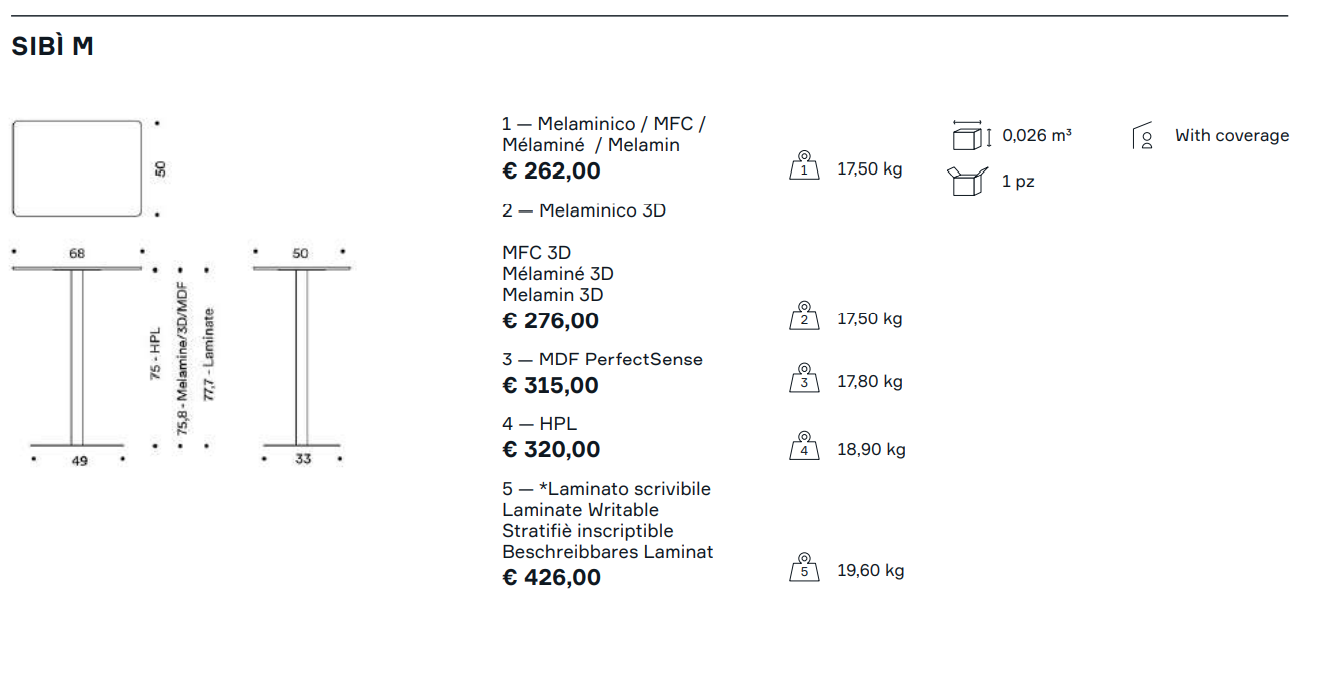Click the SIBÌ M product title
The height and width of the screenshot is (698, 1326).
click(x=52, y=46)
